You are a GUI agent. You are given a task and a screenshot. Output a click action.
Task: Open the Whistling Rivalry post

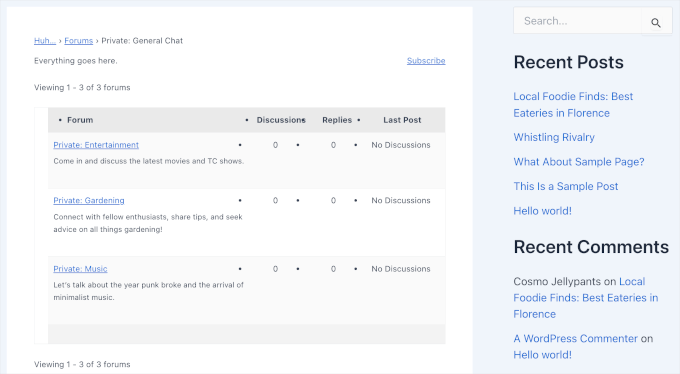(x=554, y=137)
